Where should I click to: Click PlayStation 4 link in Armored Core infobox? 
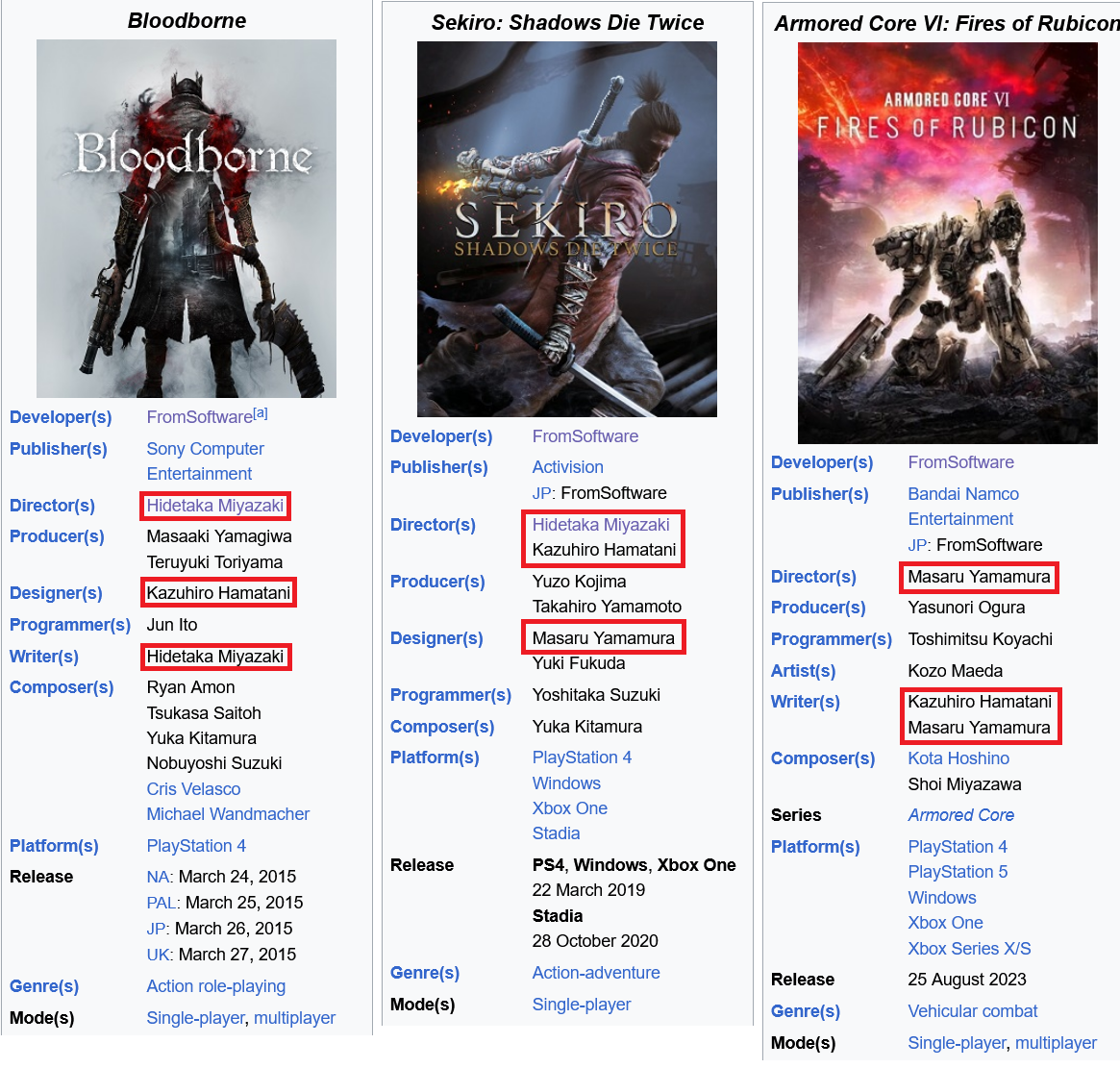point(958,847)
